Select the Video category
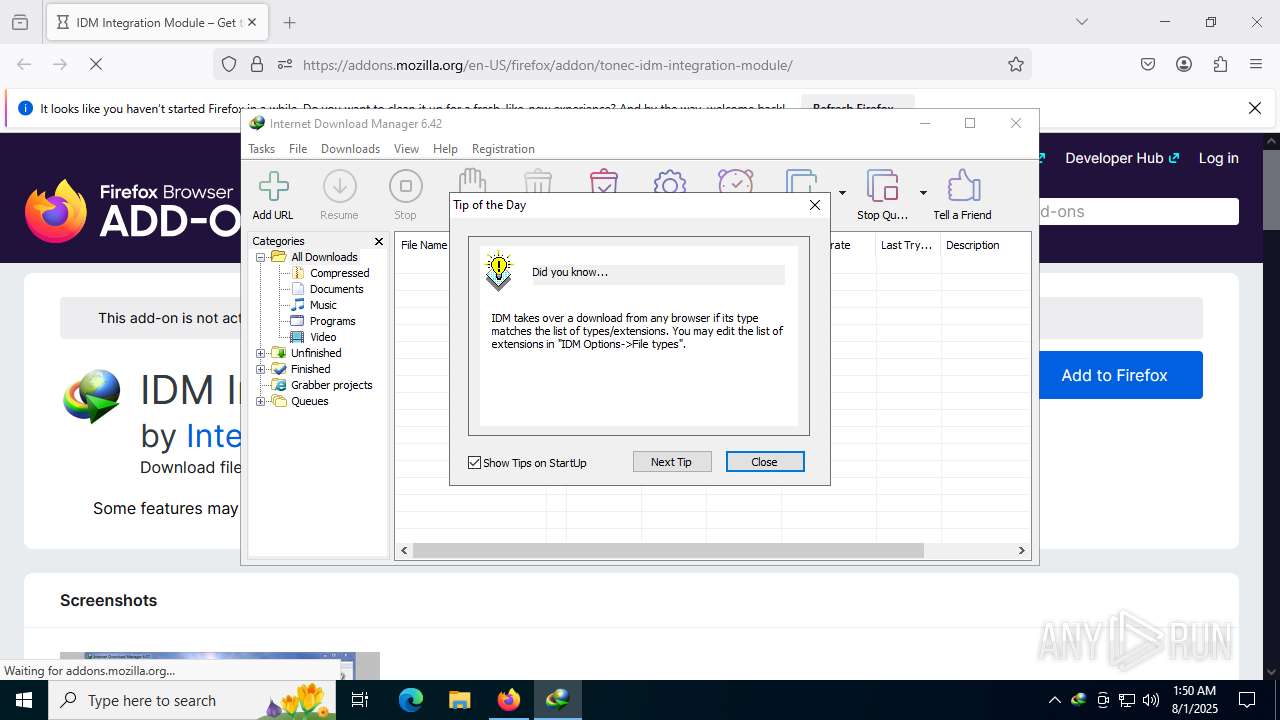This screenshot has height=720, width=1280. [x=323, y=337]
